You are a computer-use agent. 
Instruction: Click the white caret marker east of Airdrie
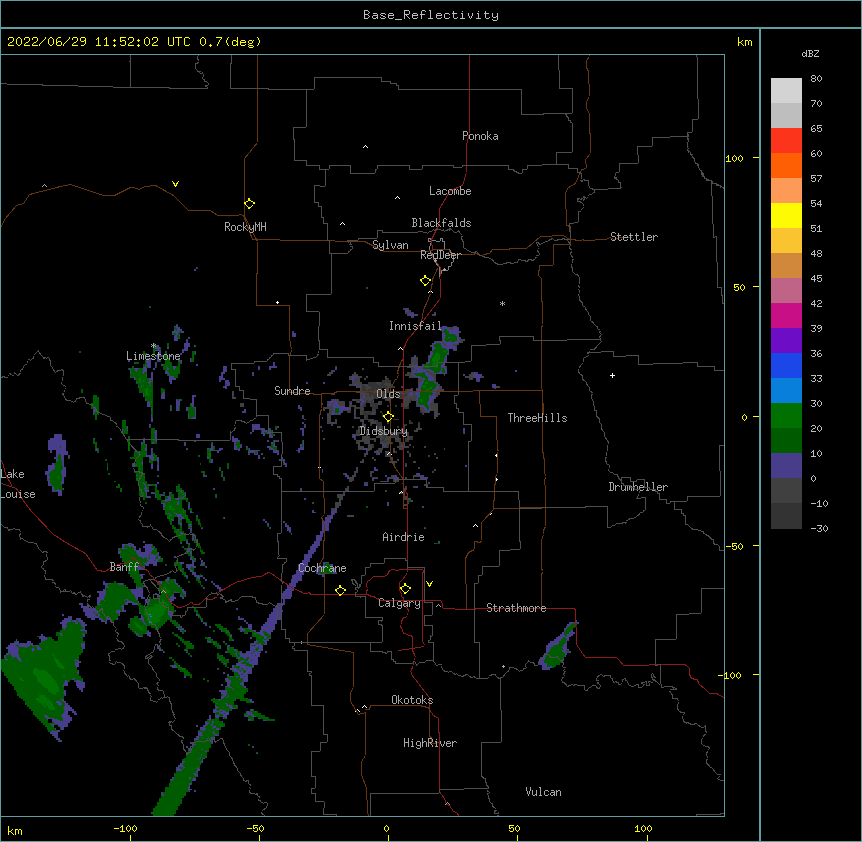click(476, 526)
